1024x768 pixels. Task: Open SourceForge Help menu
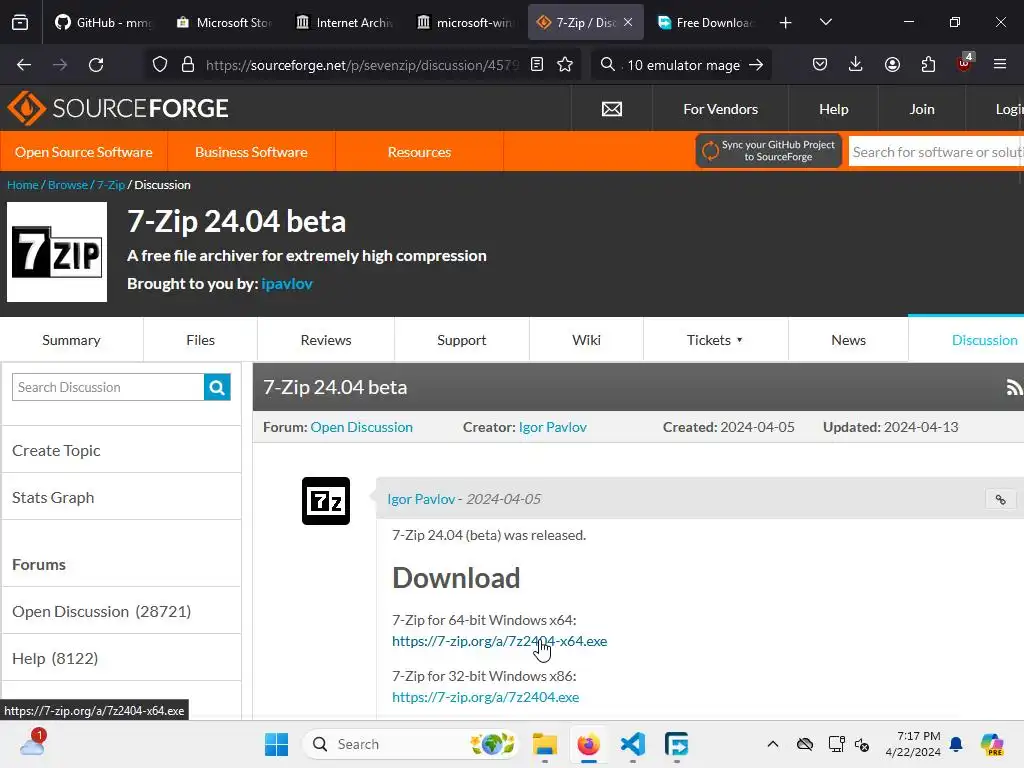pos(833,109)
